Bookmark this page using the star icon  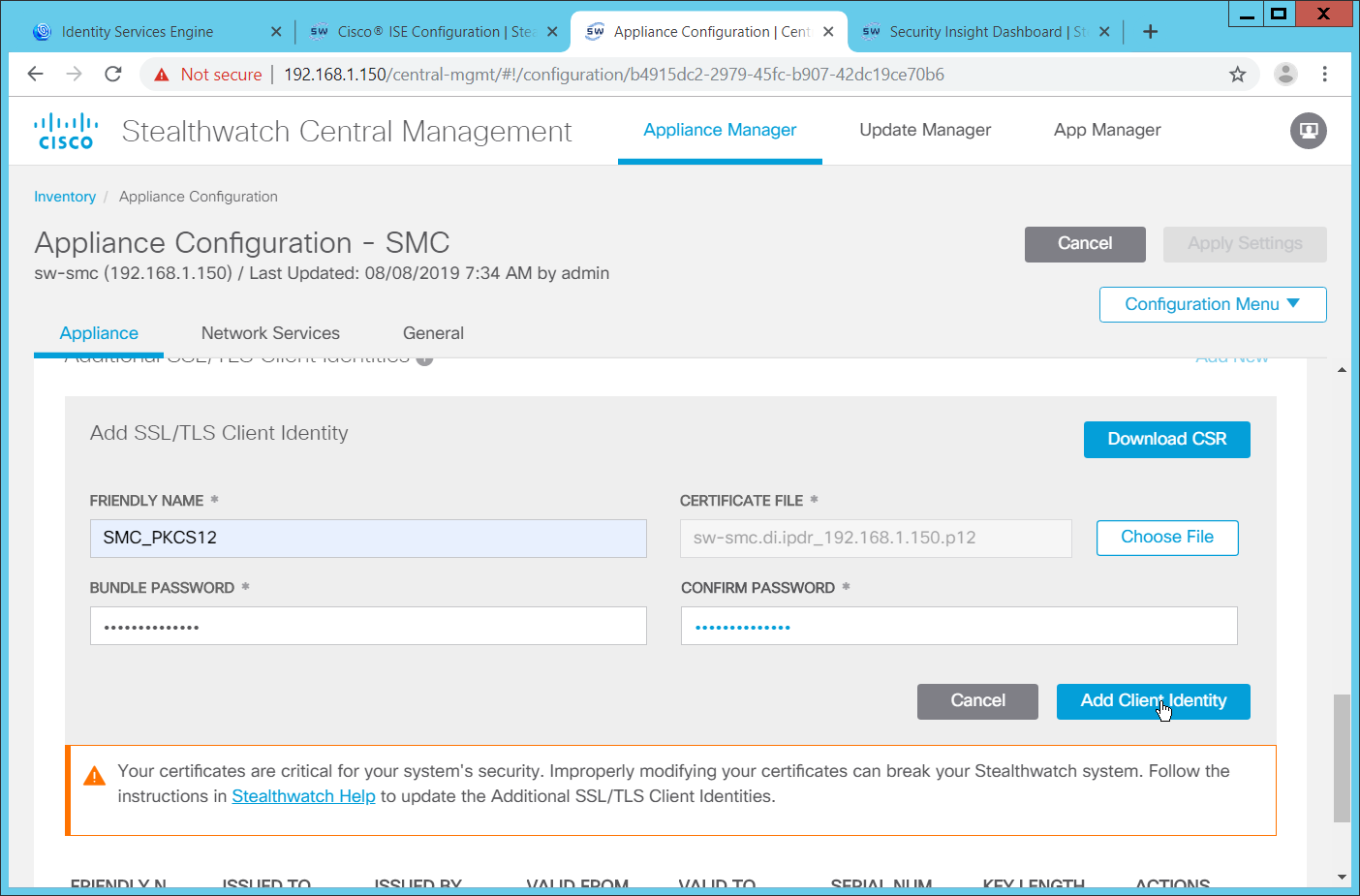pyautogui.click(x=1237, y=75)
